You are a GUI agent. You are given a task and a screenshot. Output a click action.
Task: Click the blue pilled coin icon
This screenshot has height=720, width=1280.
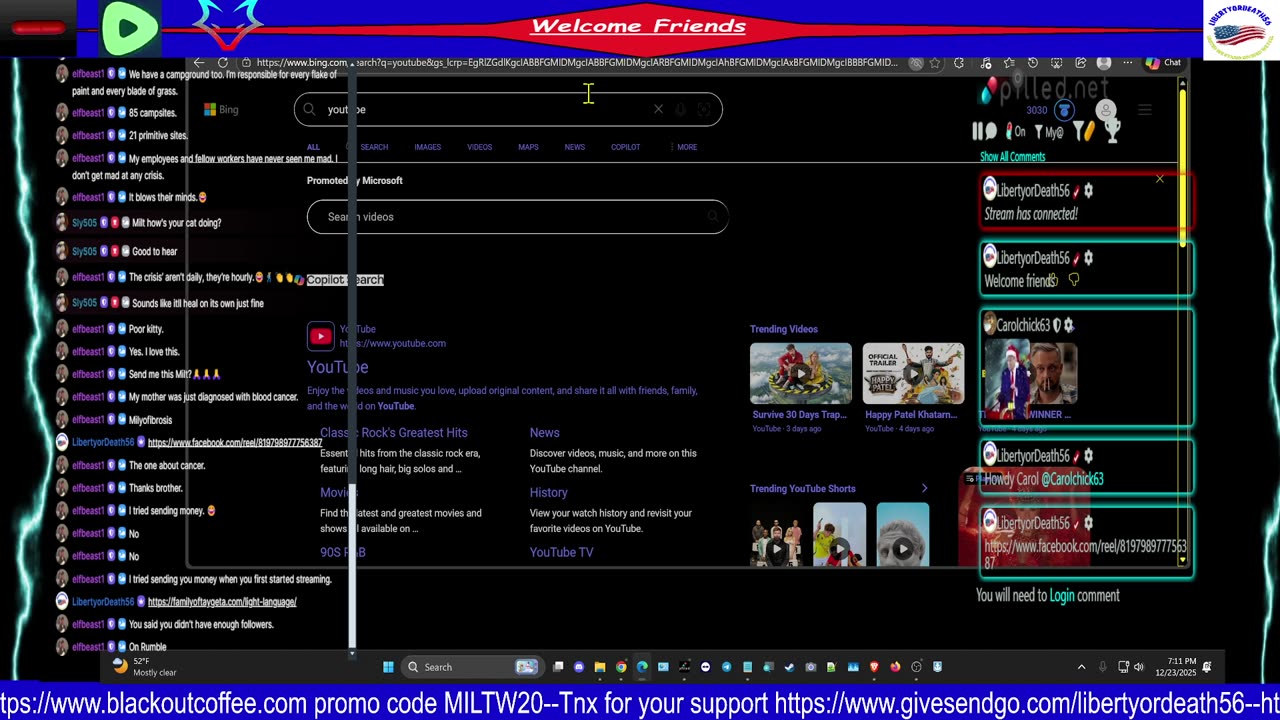pos(1064,110)
